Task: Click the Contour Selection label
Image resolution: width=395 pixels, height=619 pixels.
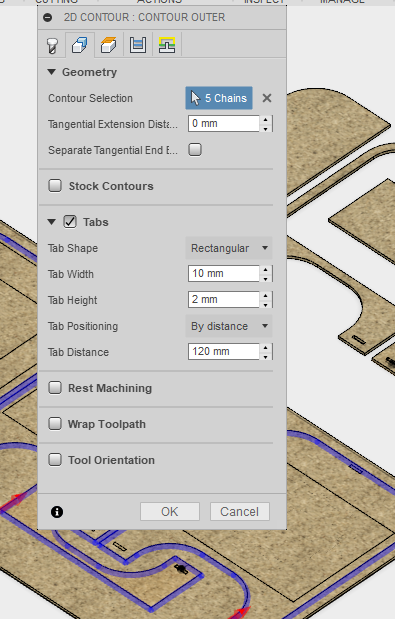Action: click(x=90, y=98)
